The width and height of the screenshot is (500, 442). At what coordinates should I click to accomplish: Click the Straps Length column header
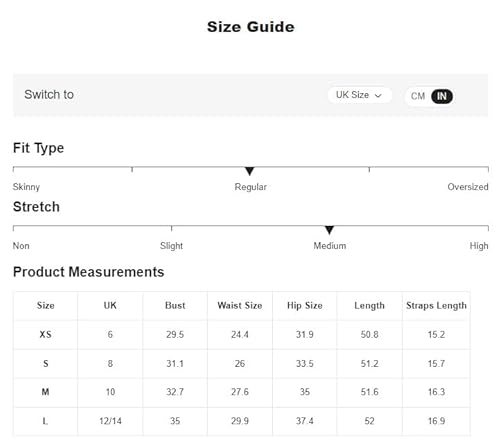coord(436,305)
